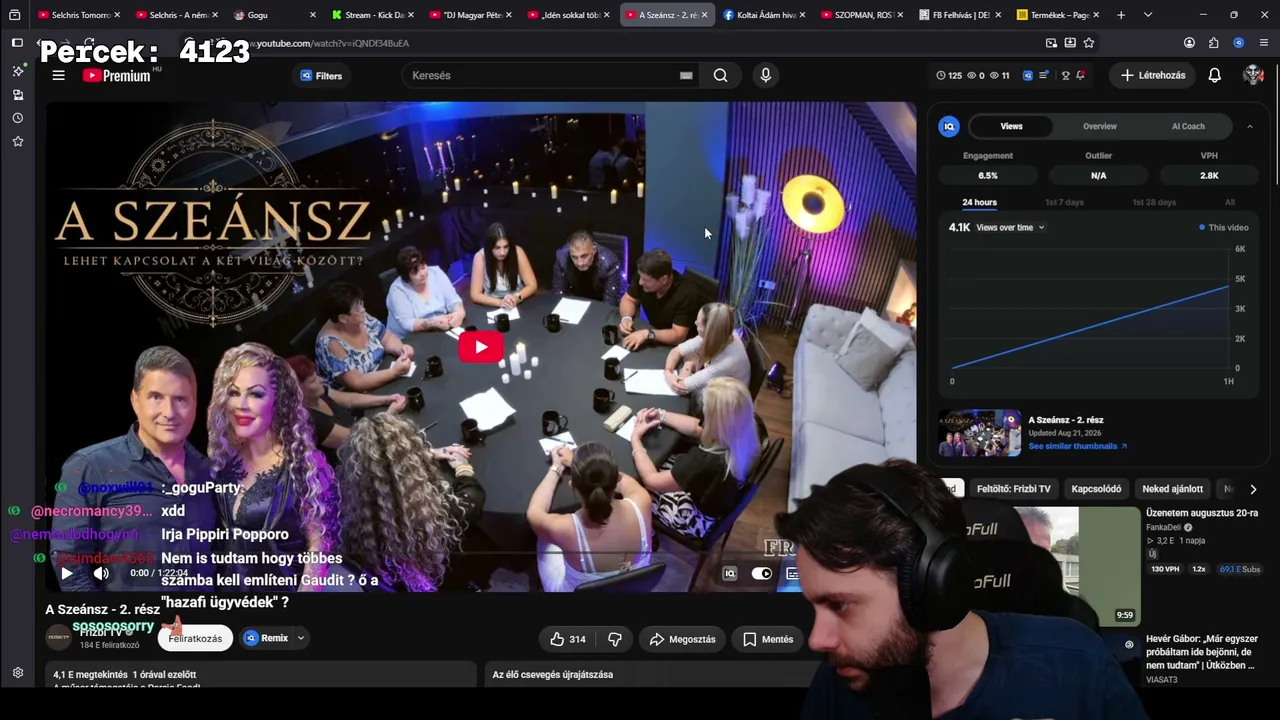Click the install app address bar icon

[1070, 43]
